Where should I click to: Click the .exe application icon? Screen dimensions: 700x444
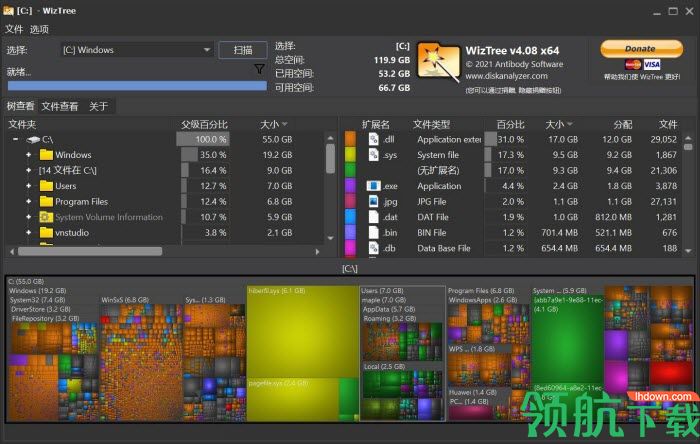[374, 186]
